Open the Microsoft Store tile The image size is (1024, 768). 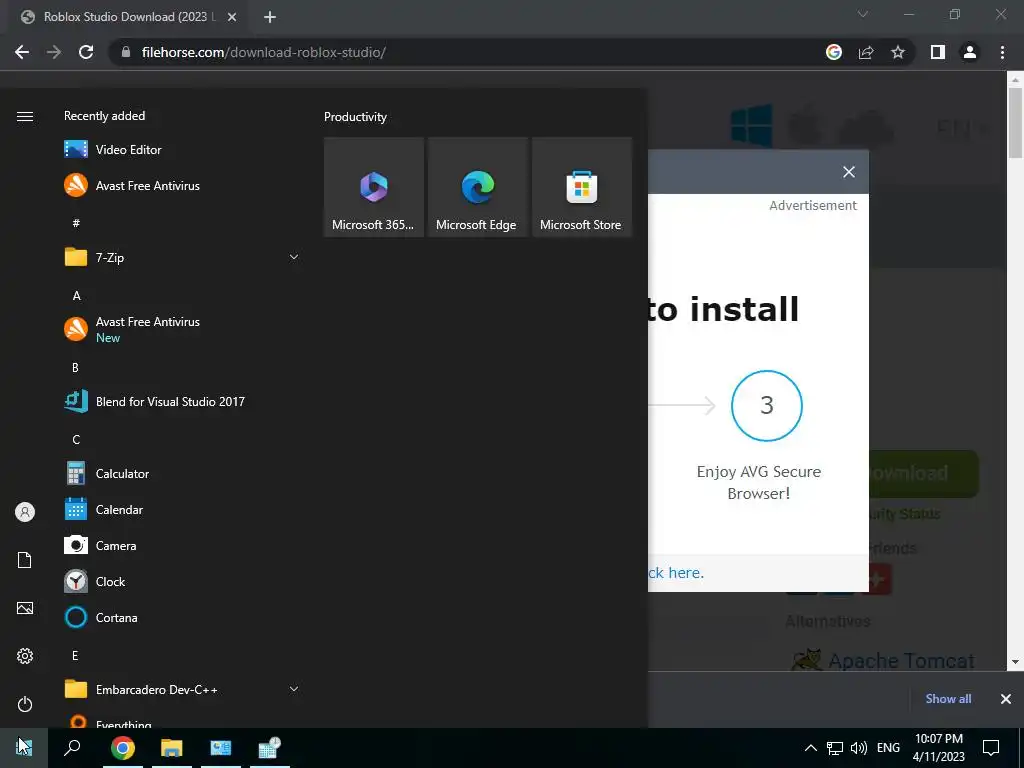(x=581, y=187)
